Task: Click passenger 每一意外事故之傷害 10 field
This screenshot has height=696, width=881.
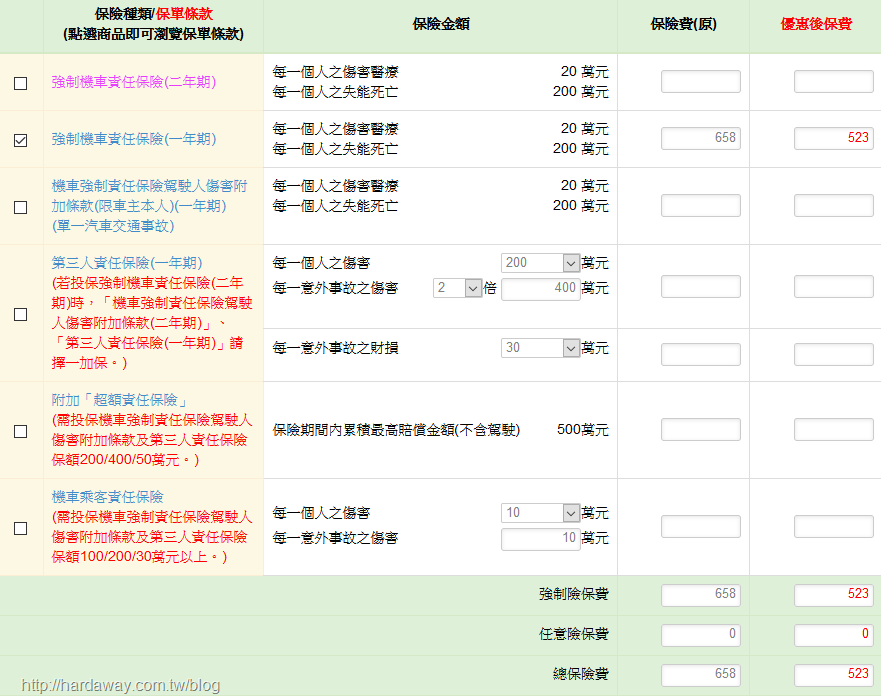Action: pyautogui.click(x=541, y=539)
